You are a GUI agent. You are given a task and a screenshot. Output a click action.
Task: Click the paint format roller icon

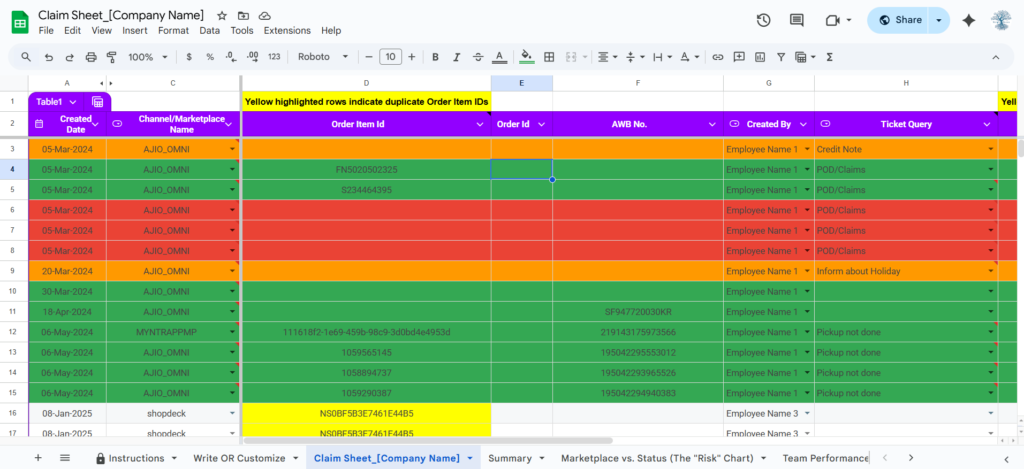point(113,57)
